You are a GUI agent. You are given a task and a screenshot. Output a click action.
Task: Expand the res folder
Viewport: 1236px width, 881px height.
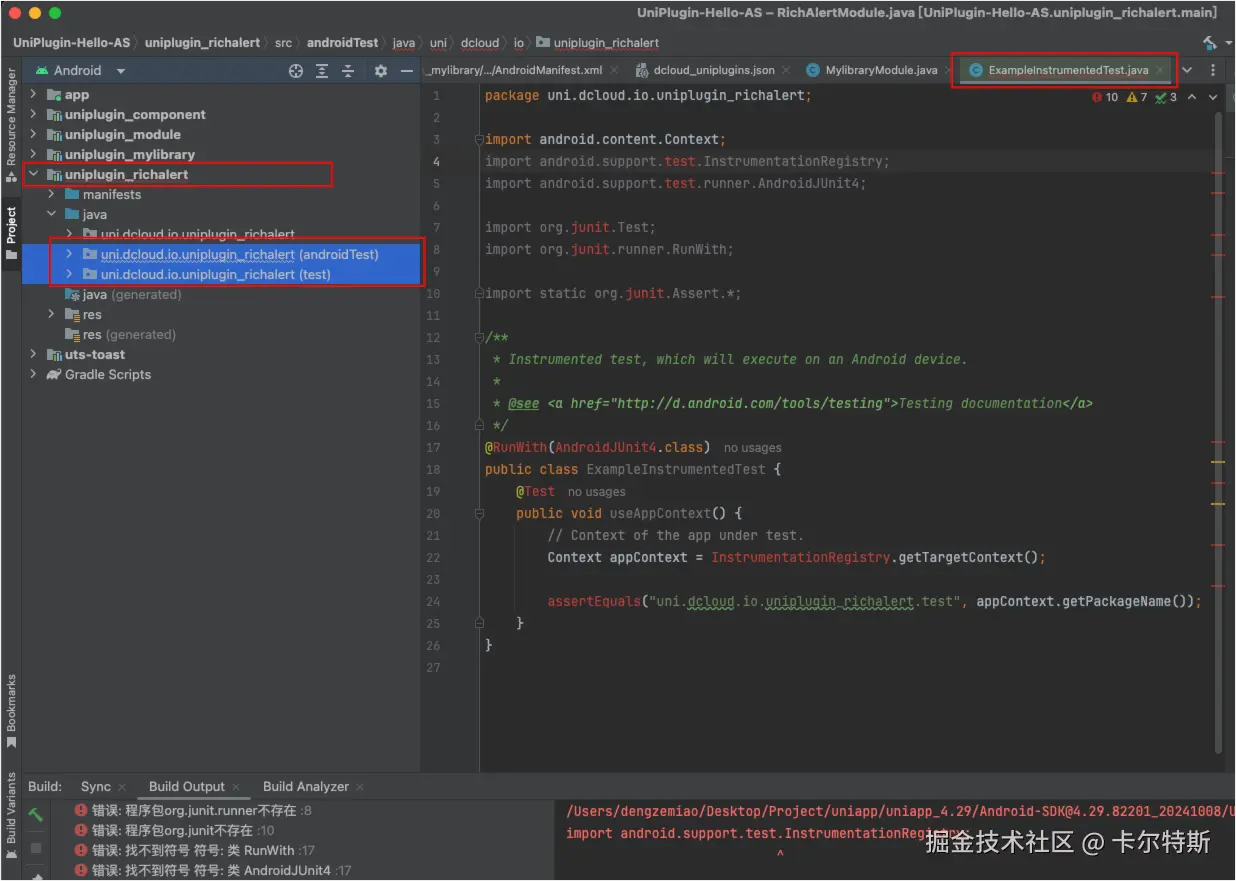(x=51, y=314)
